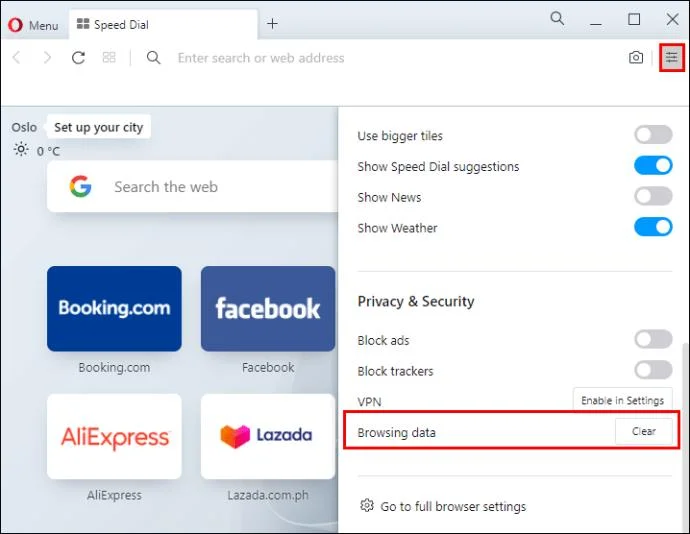Click the sun weather icon
This screenshot has height=534, width=690.
(21, 150)
